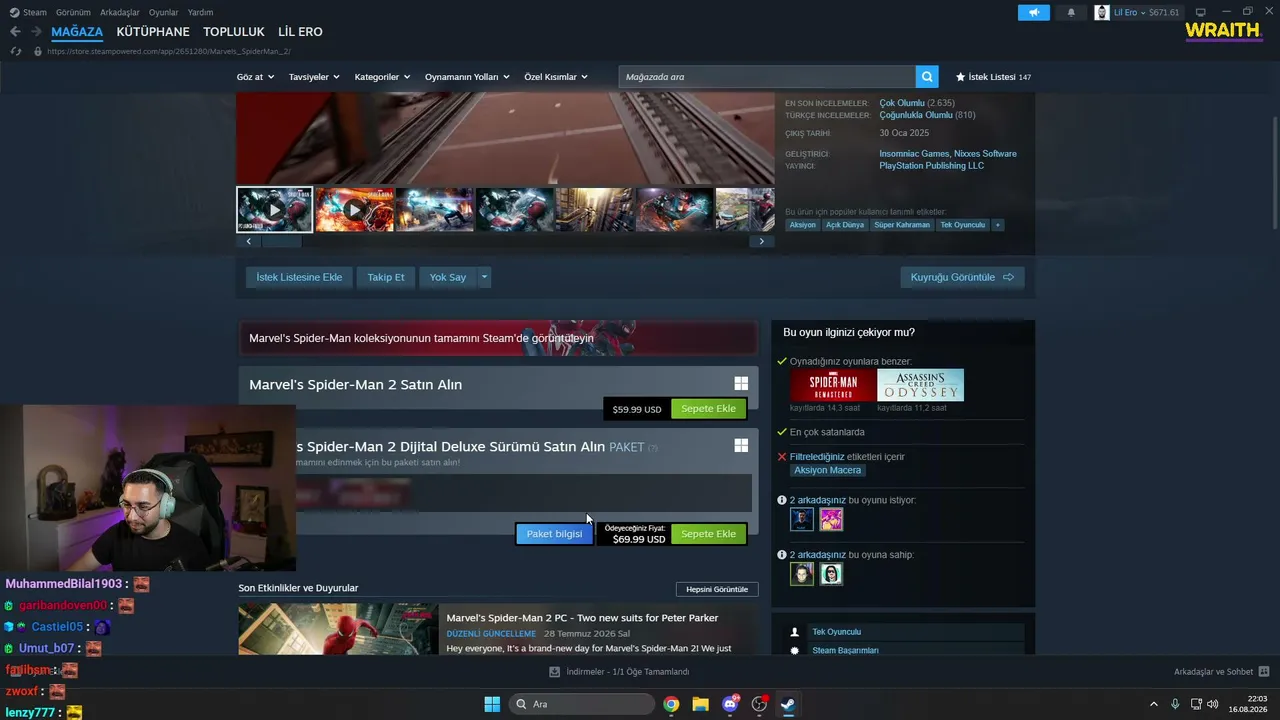Open Windows Start menu
The width and height of the screenshot is (1280, 720).
[x=492, y=704]
